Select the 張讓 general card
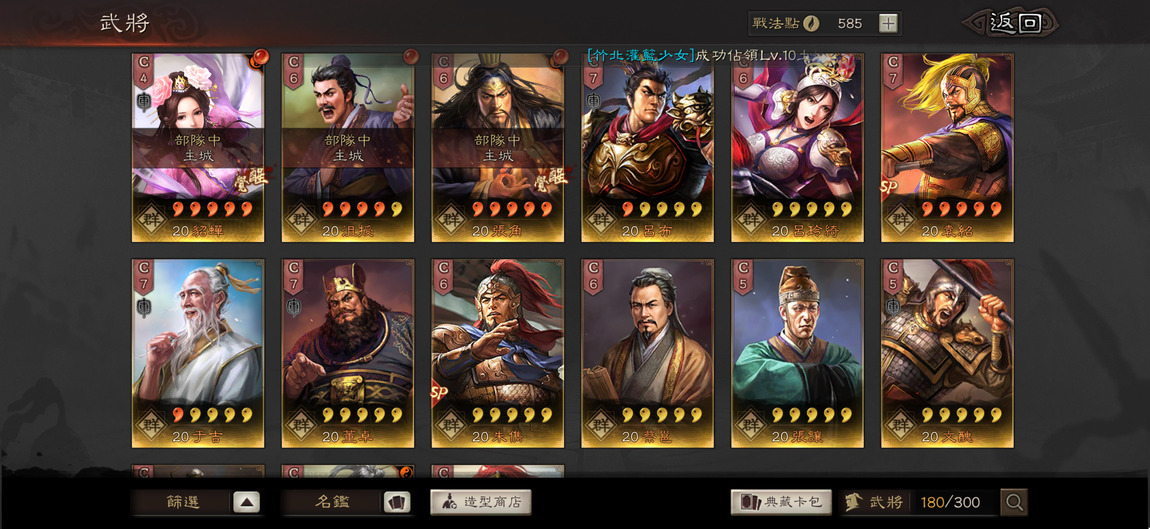The image size is (1150, 529). click(797, 353)
